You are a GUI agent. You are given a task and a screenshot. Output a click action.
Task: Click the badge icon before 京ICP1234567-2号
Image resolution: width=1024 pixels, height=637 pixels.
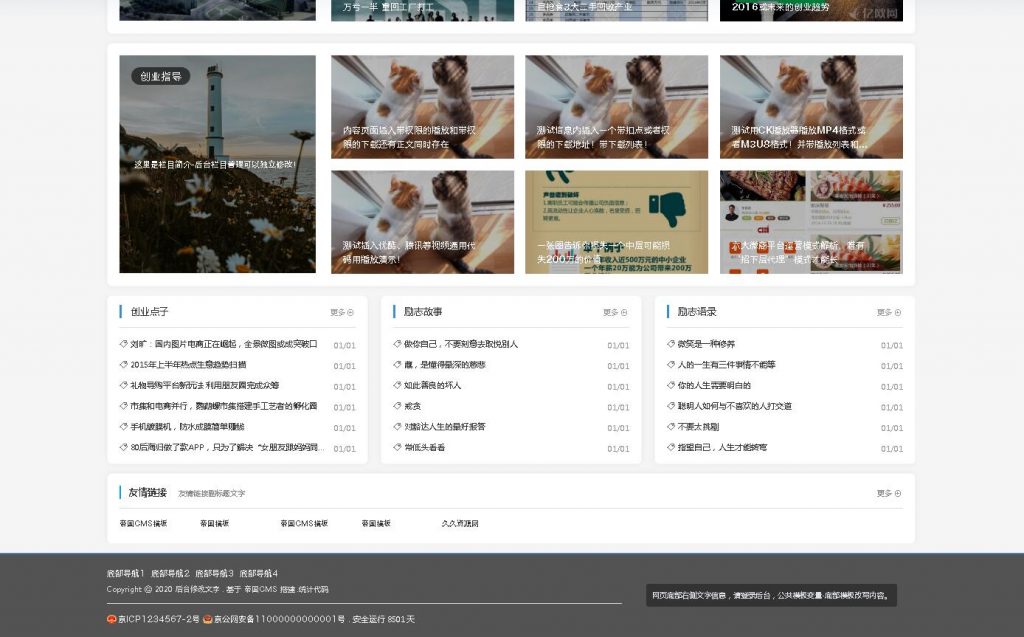point(112,619)
